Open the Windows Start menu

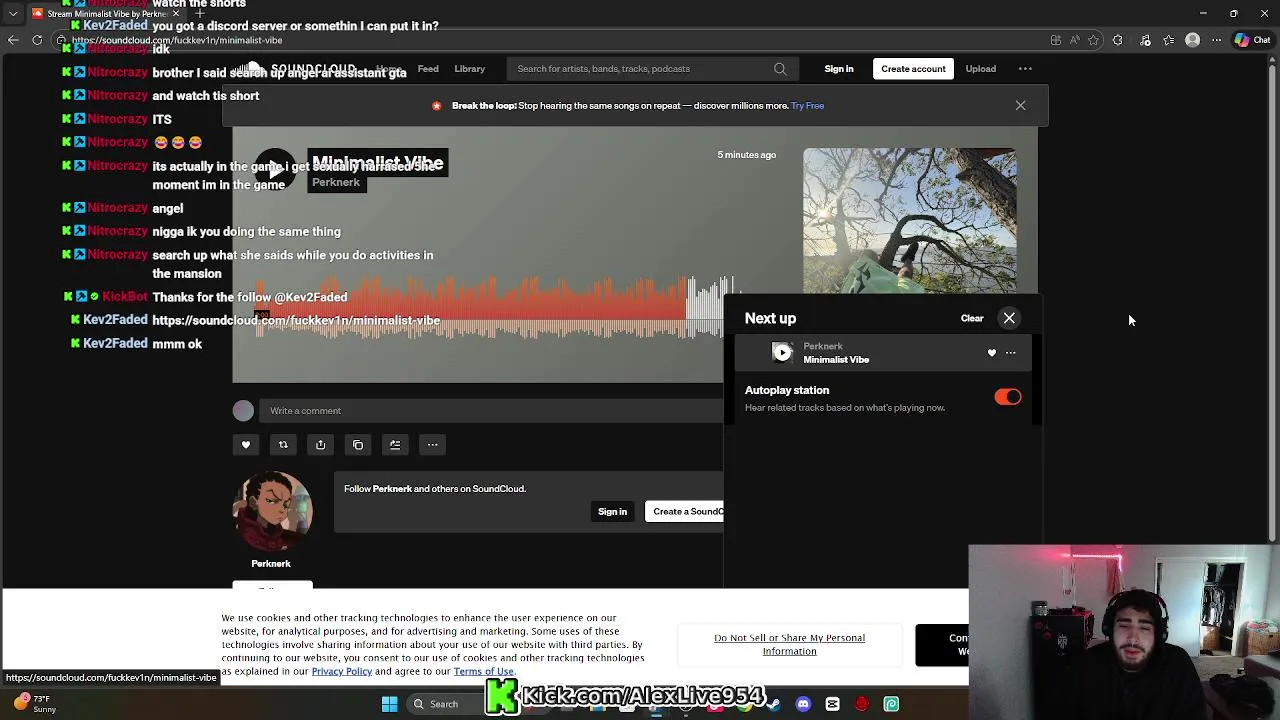tap(389, 704)
